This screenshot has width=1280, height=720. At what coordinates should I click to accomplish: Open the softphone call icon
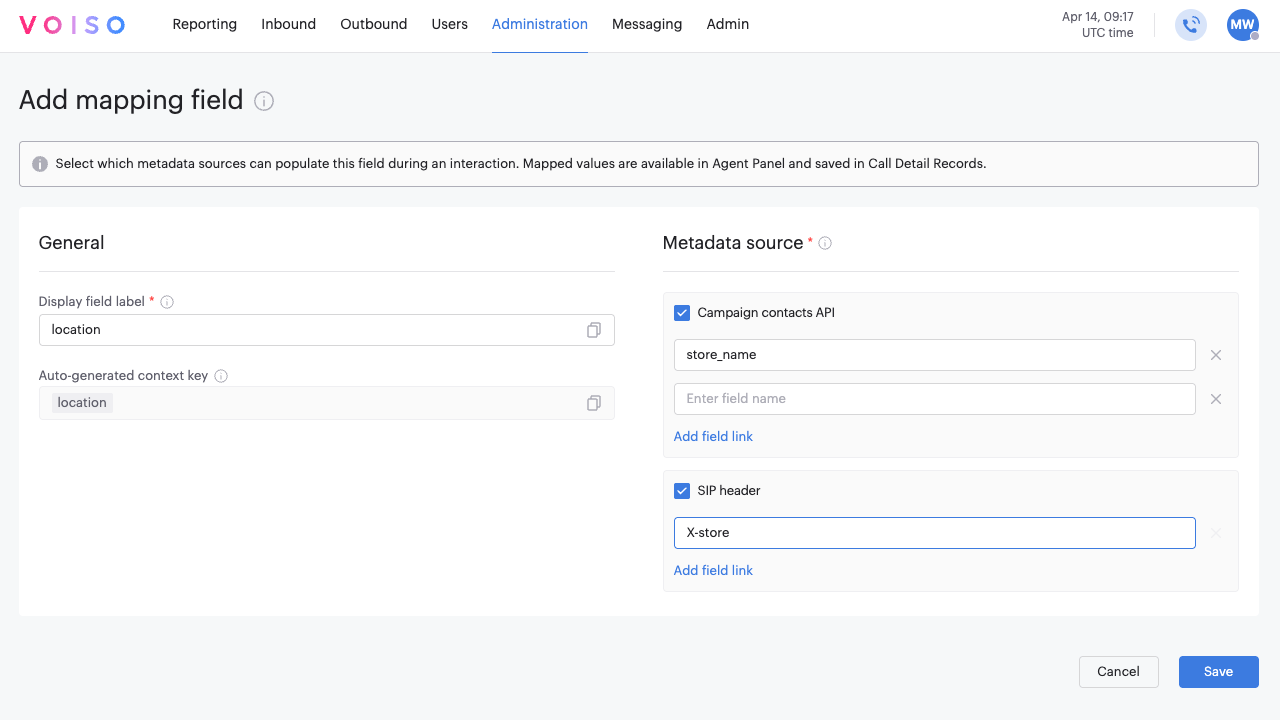pyautogui.click(x=1191, y=25)
